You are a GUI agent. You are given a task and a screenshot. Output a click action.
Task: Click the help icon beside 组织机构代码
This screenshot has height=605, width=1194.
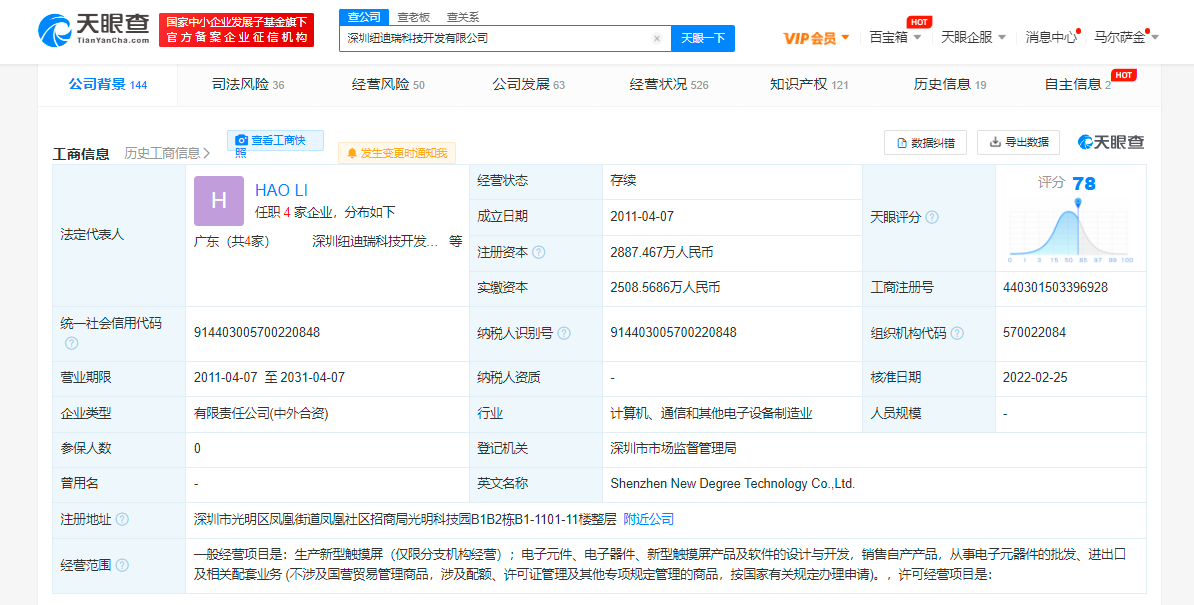pos(957,333)
